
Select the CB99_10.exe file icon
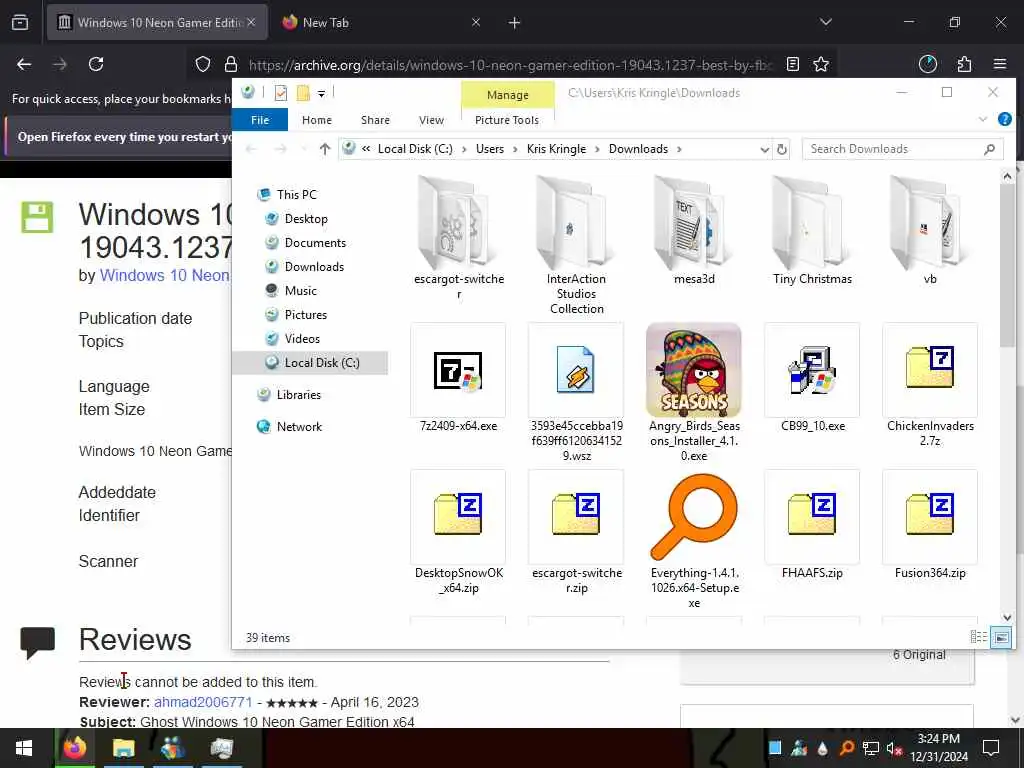click(812, 370)
